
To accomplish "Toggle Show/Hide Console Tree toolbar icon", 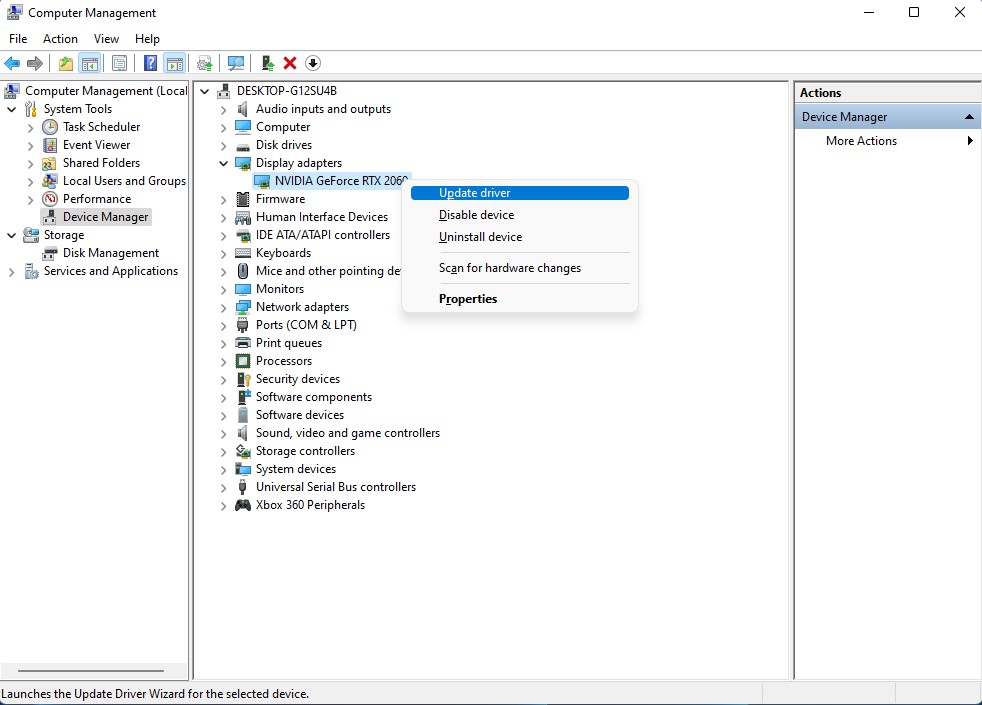I will [x=90, y=63].
